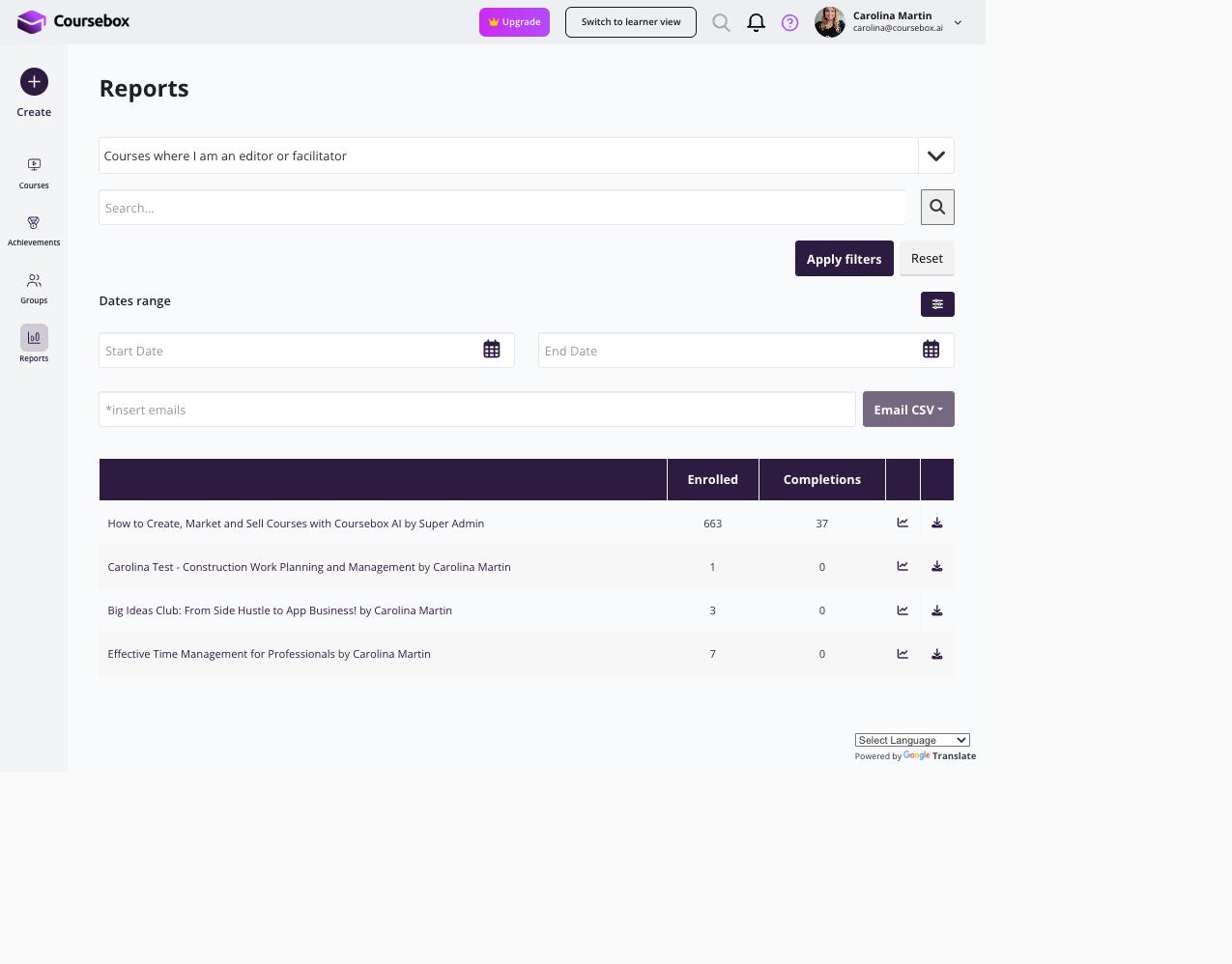Viewport: 1232px width, 964px height.
Task: Download report for Big Ideas Club course
Action: click(x=937, y=610)
